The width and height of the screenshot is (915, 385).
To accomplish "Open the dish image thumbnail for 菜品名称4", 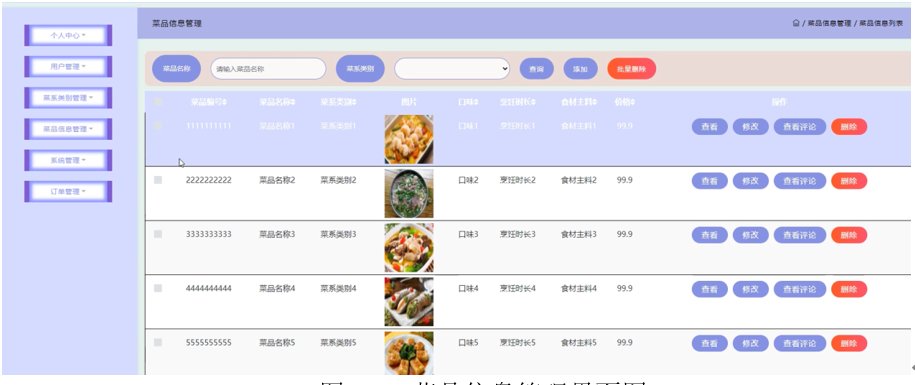I will click(x=408, y=302).
